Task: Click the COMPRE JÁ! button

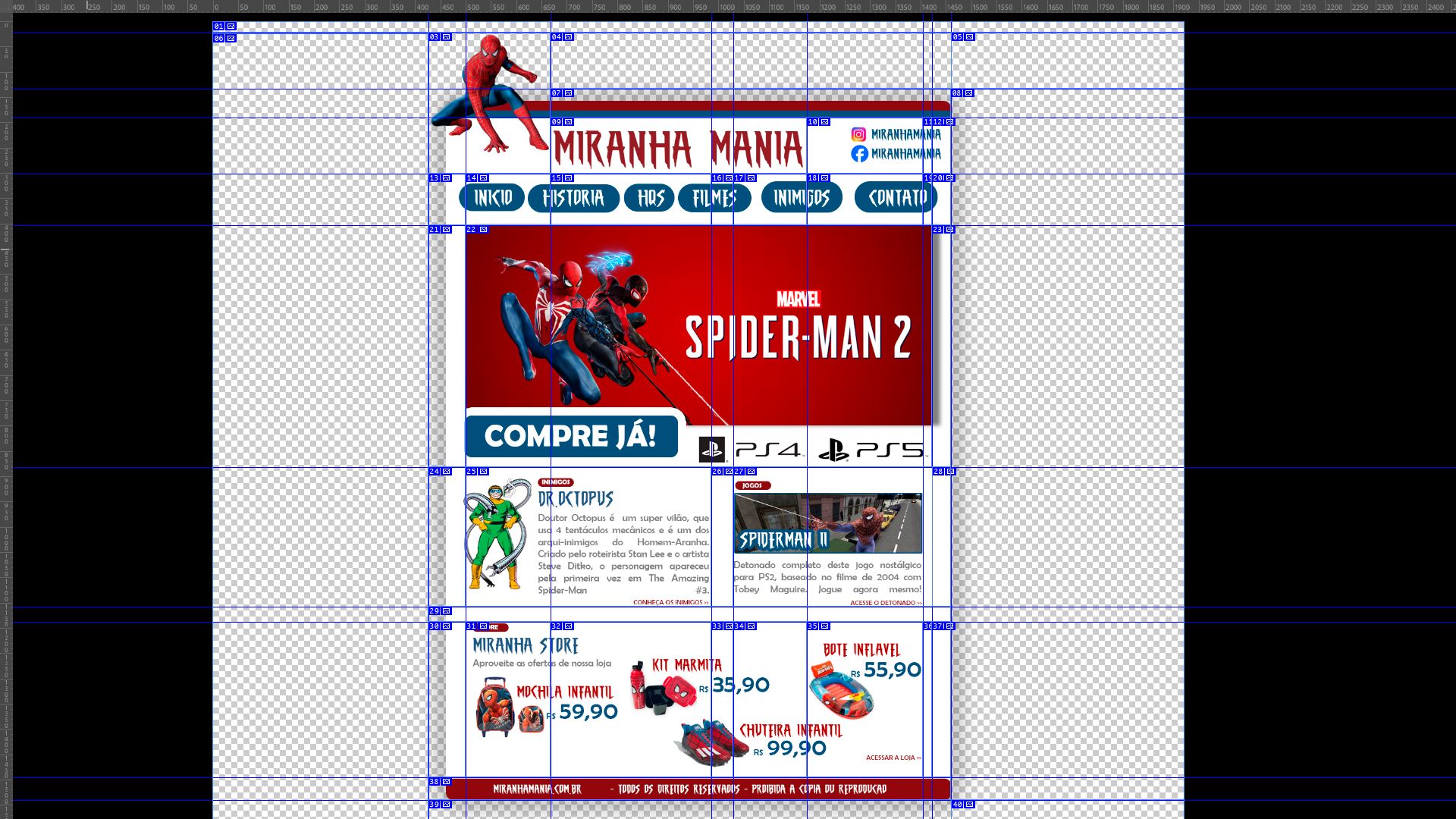Action: [x=572, y=436]
